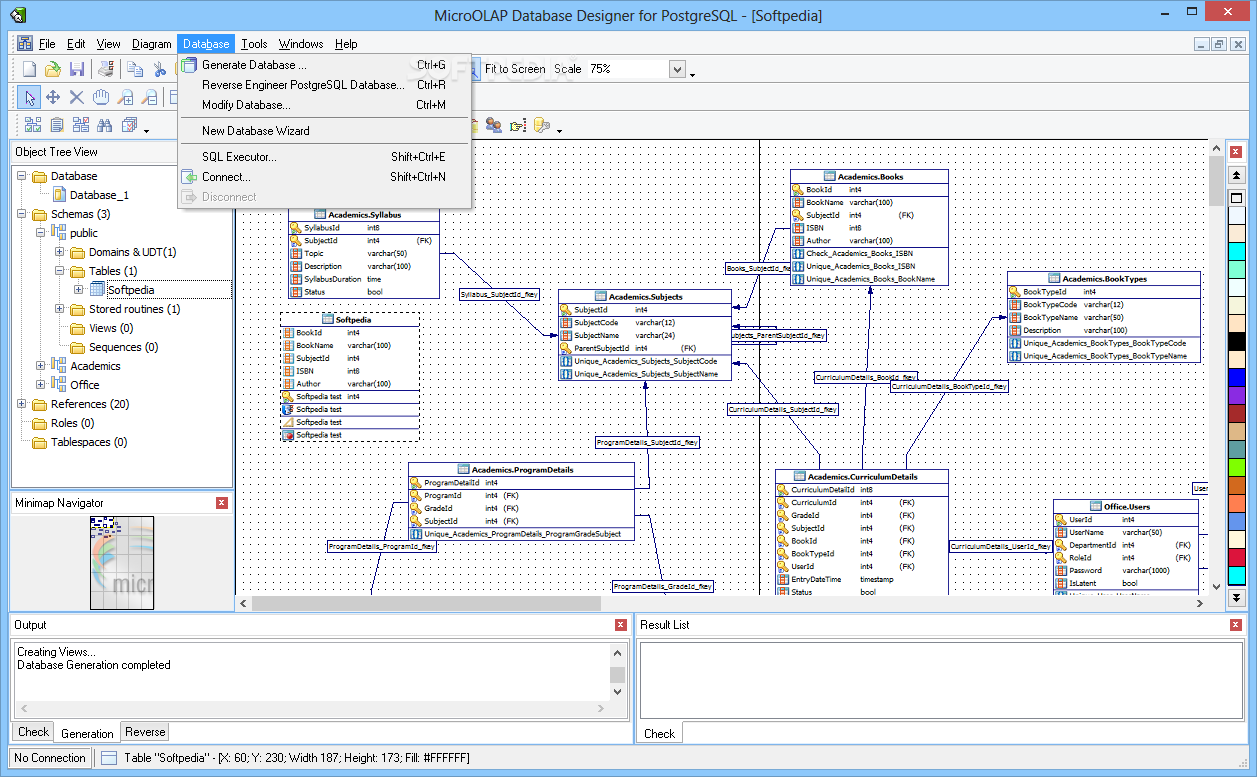Viewport: 1257px width, 777px height.
Task: Click the minimap navigator thumbnail
Action: tap(122, 563)
